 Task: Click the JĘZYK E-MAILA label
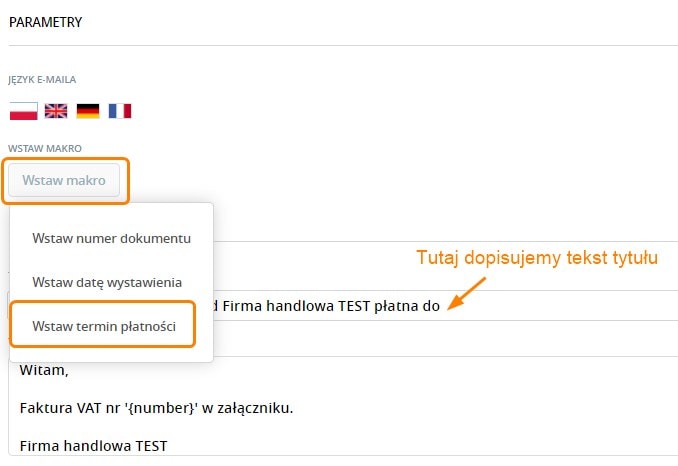[x=42, y=79]
